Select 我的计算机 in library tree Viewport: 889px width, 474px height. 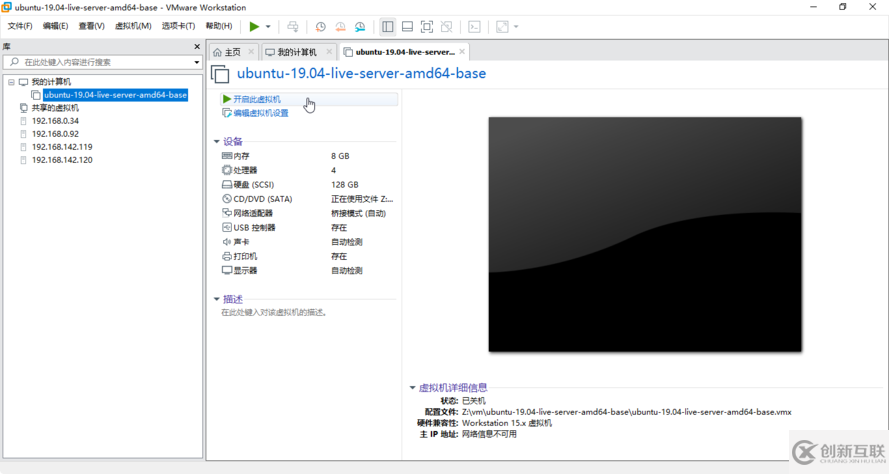click(x=51, y=82)
